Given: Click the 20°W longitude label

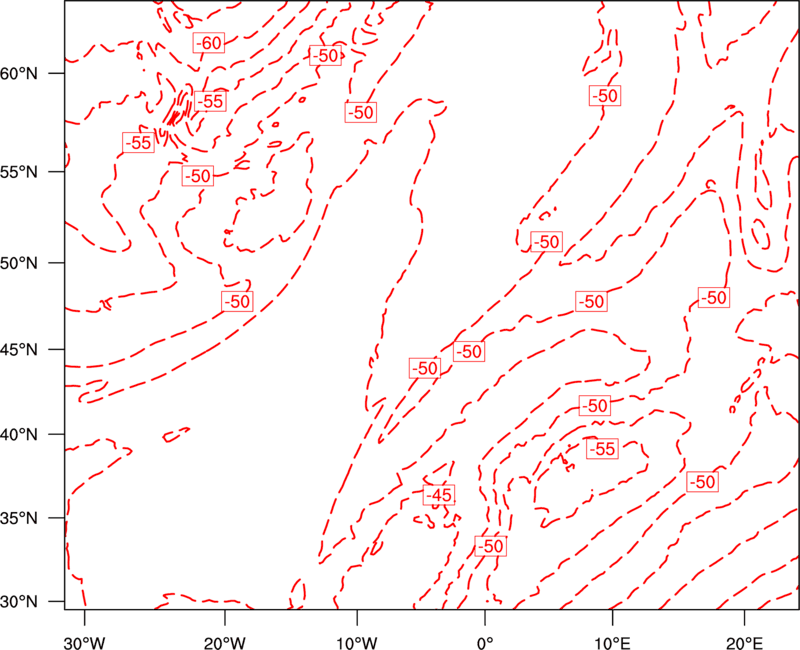Looking at the screenshot, I should (224, 643).
